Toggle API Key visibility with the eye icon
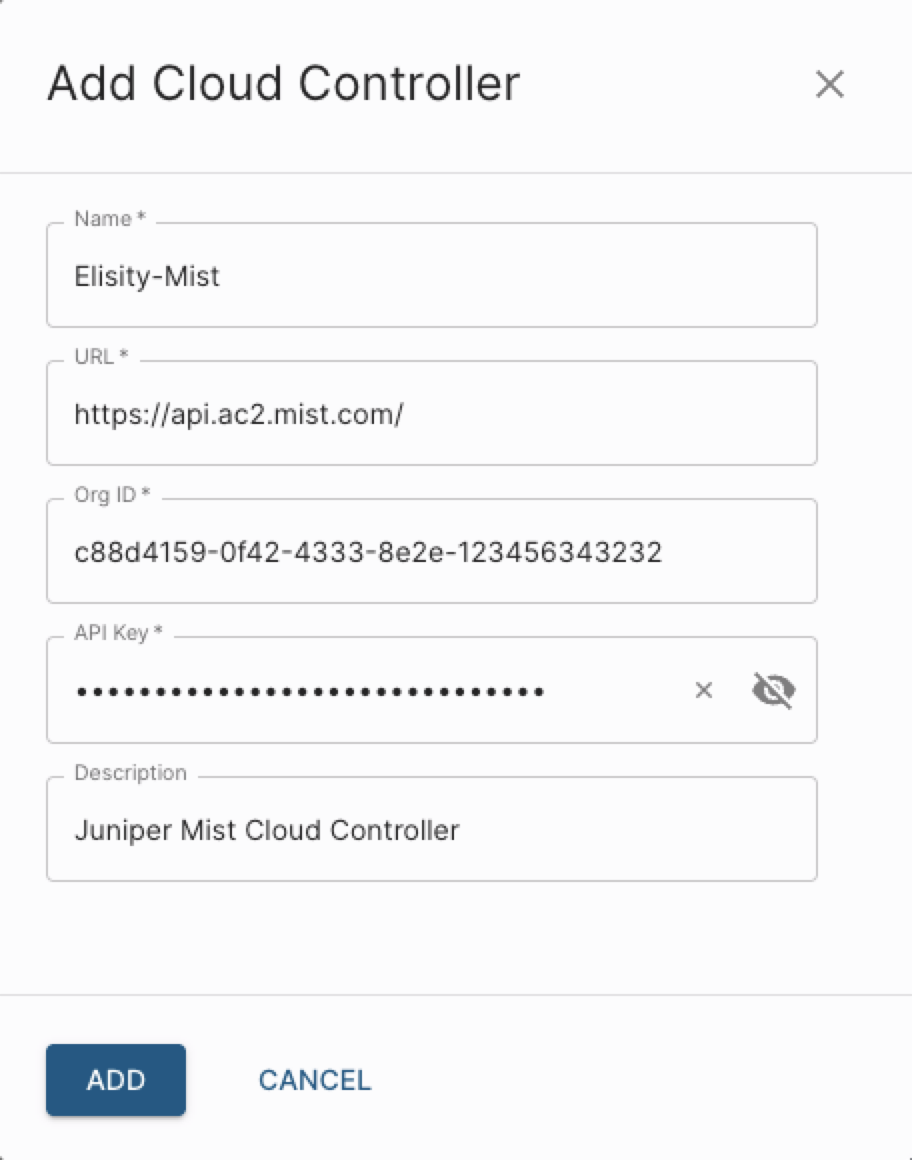 click(773, 690)
